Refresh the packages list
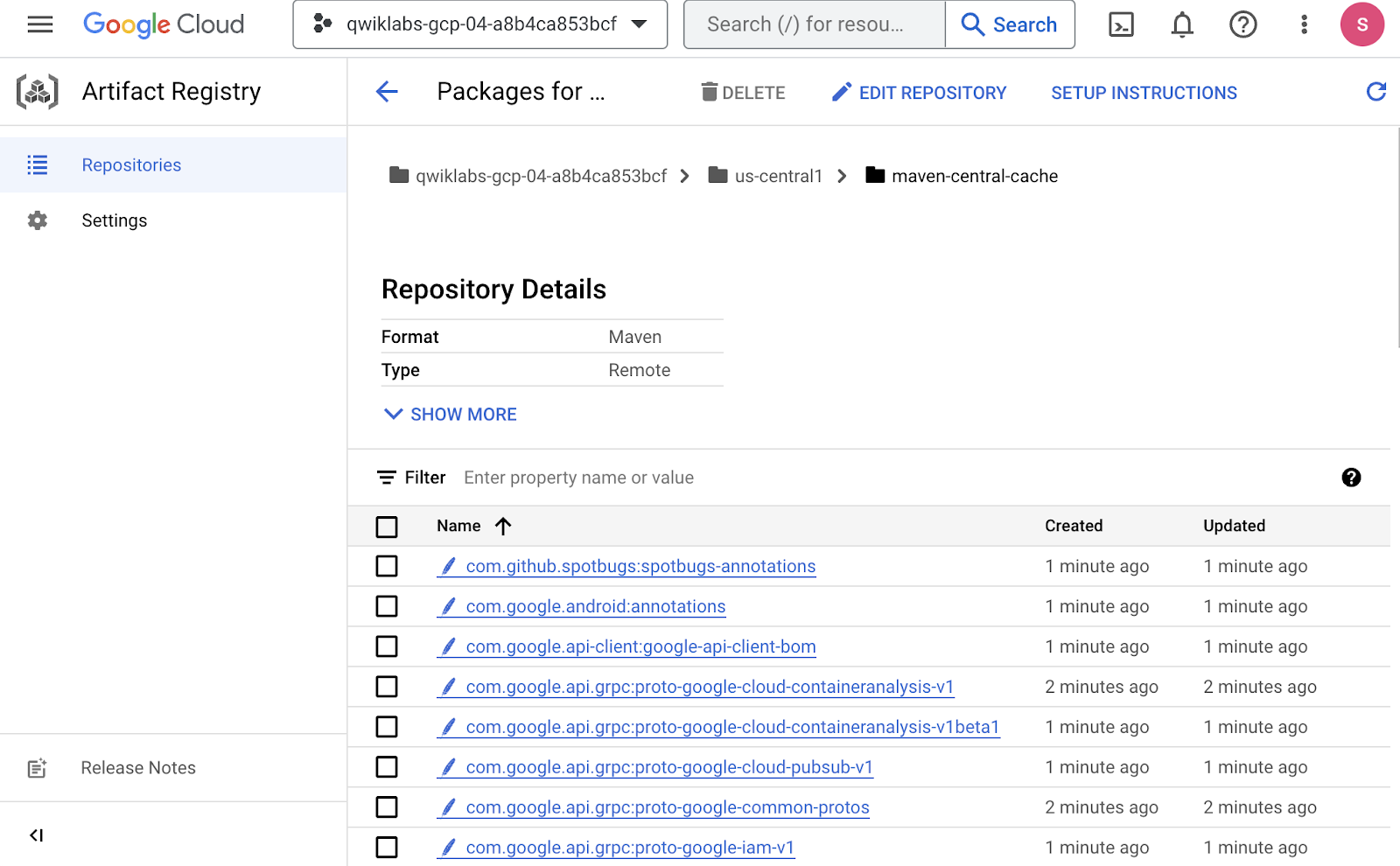Image resolution: width=1400 pixels, height=866 pixels. pos(1375,92)
